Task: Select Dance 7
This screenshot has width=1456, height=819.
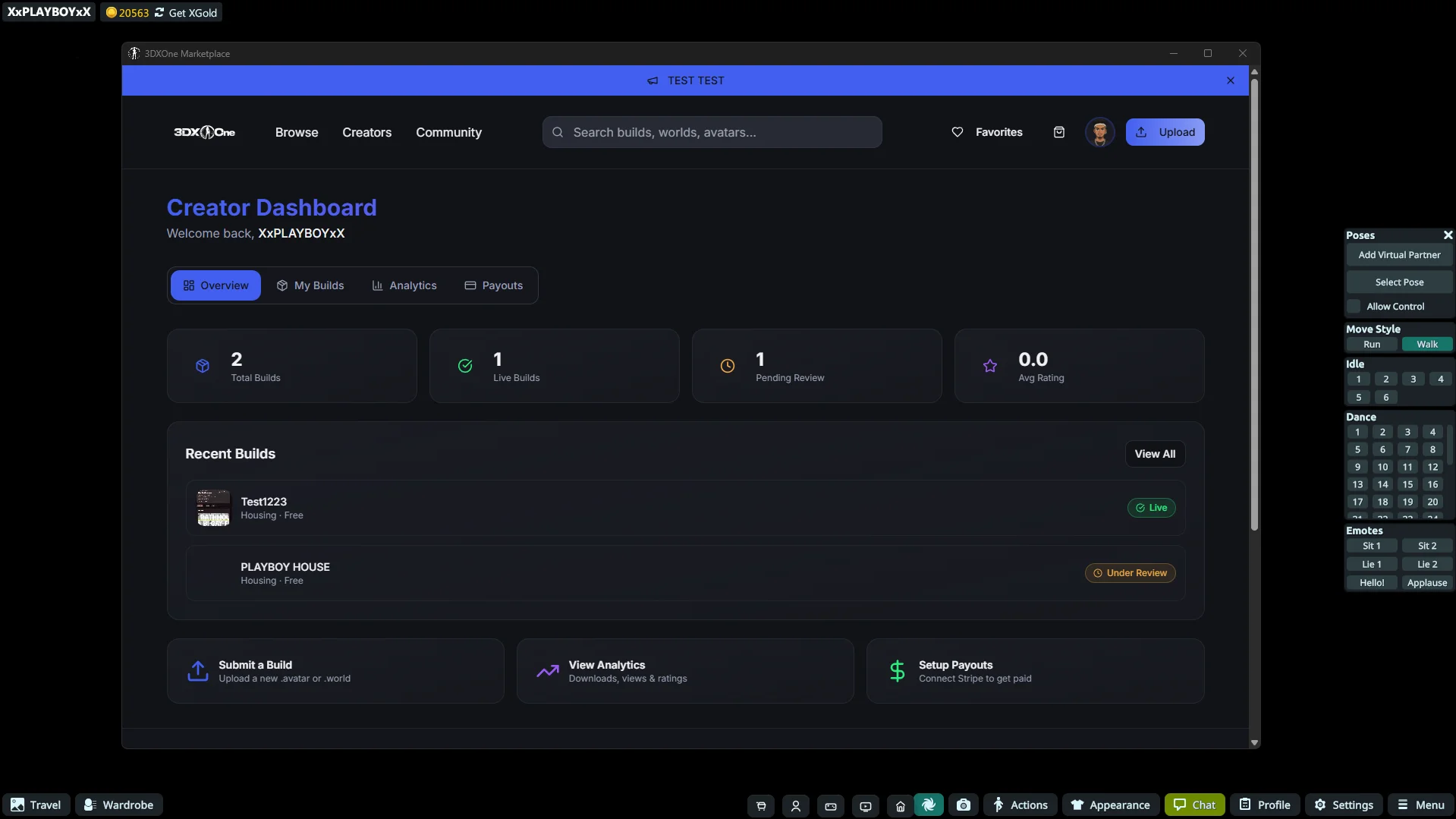Action: pyautogui.click(x=1407, y=449)
